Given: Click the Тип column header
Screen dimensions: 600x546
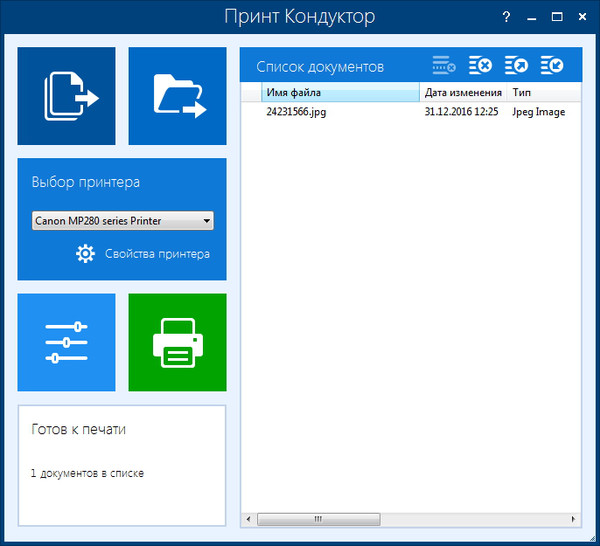Looking at the screenshot, I should pos(540,93).
